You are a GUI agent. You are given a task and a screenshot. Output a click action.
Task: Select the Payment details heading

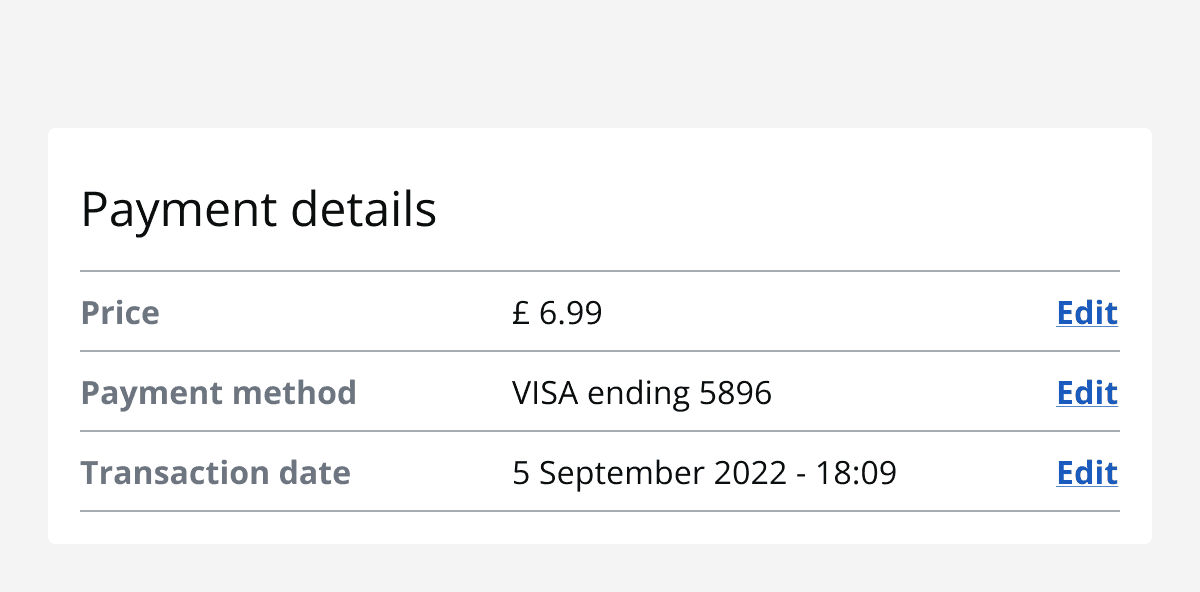[258, 210]
